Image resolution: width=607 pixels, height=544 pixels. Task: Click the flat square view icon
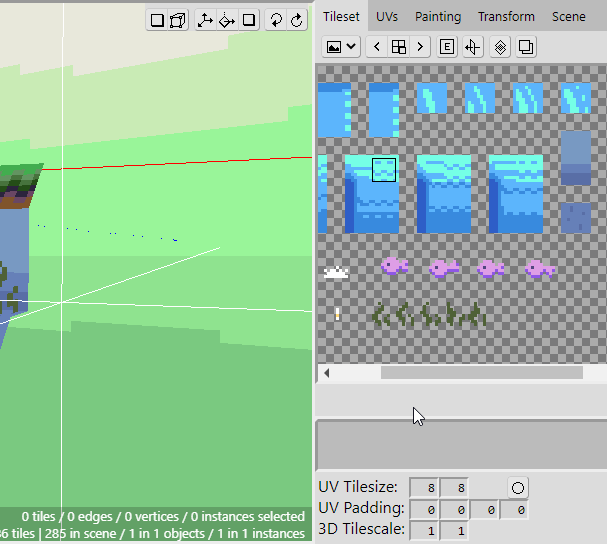pyautogui.click(x=157, y=20)
